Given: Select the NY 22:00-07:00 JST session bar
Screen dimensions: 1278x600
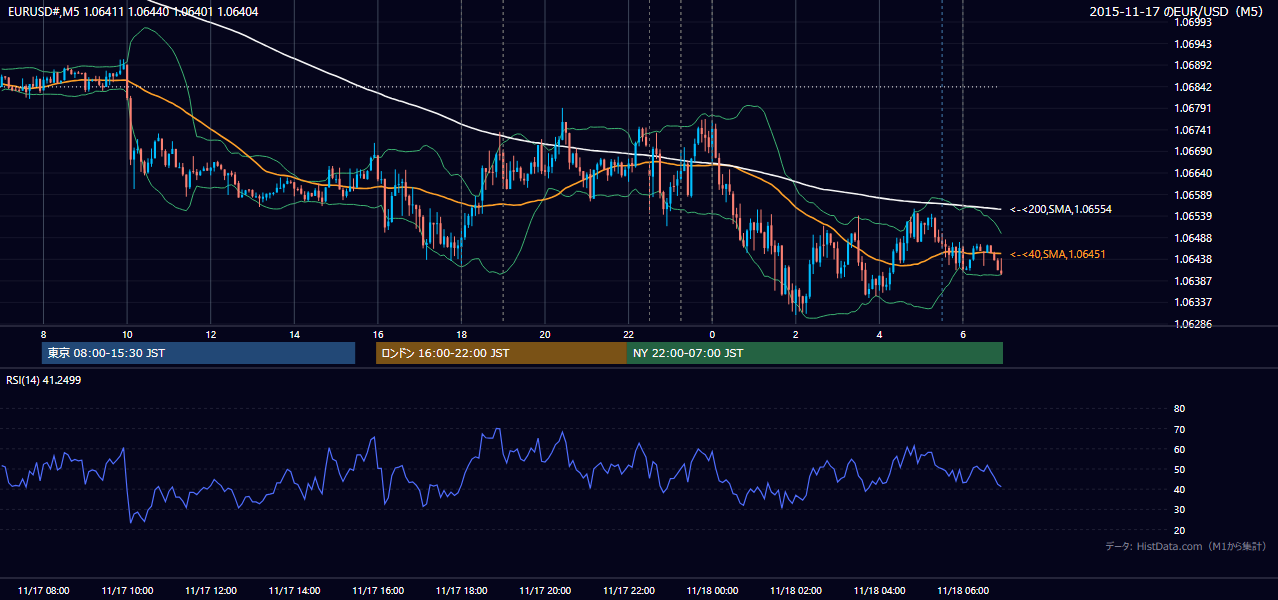Looking at the screenshot, I should pos(815,353).
